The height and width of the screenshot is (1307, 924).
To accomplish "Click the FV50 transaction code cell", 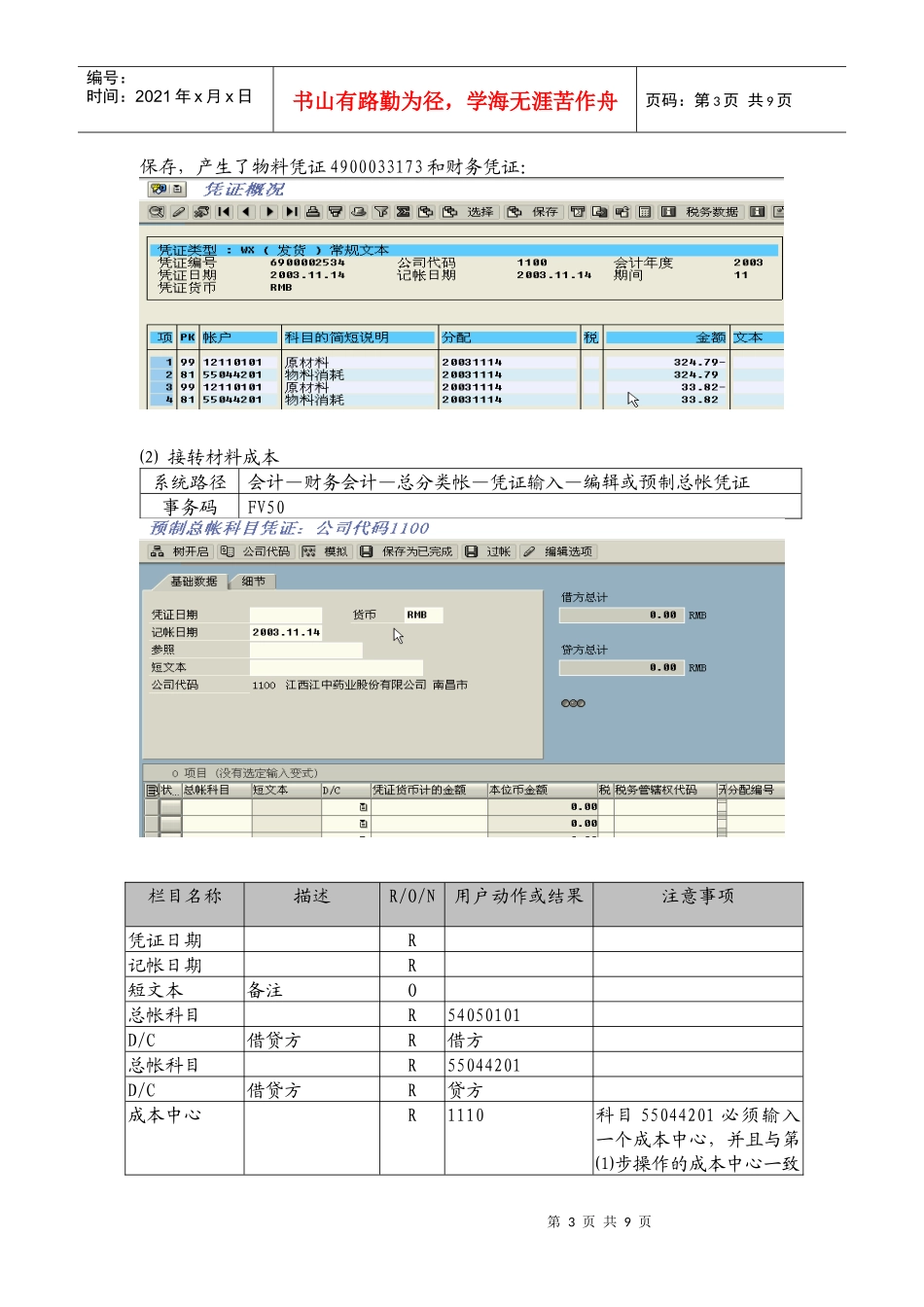I will click(520, 507).
